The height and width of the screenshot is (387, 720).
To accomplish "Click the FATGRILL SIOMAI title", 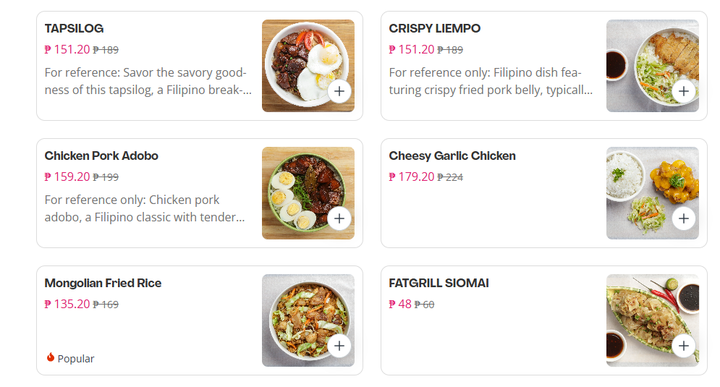I will 439,283.
